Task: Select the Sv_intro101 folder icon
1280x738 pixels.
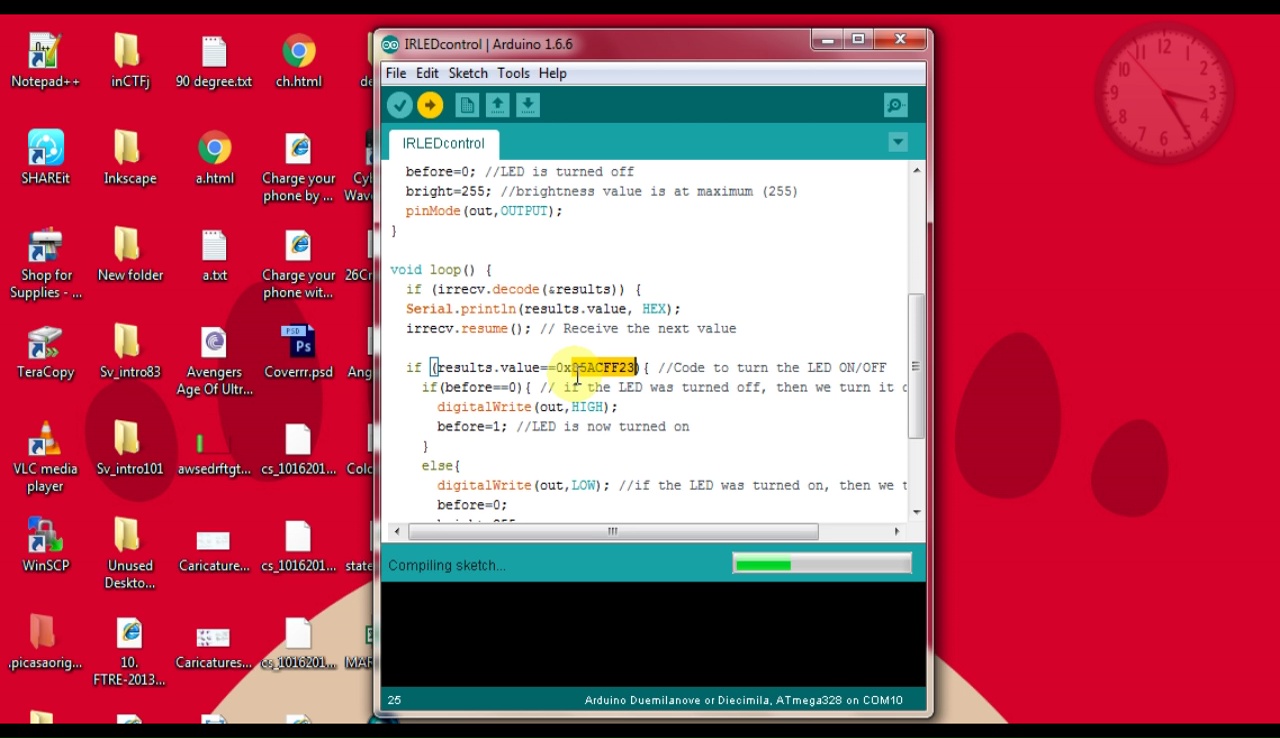Action: (130, 449)
